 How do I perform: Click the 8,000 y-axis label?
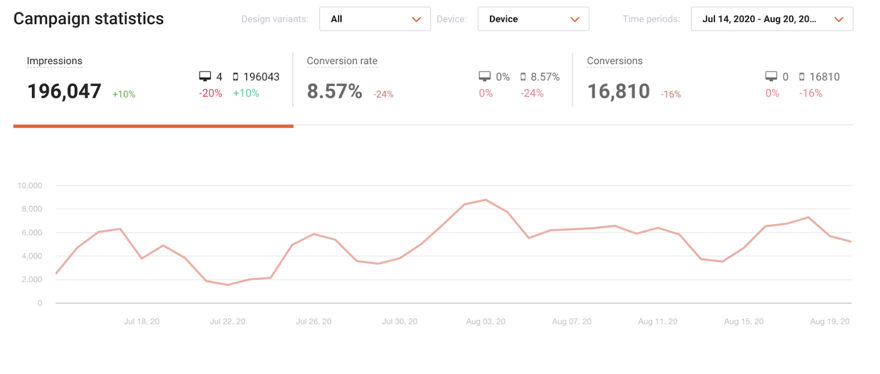pyautogui.click(x=32, y=209)
